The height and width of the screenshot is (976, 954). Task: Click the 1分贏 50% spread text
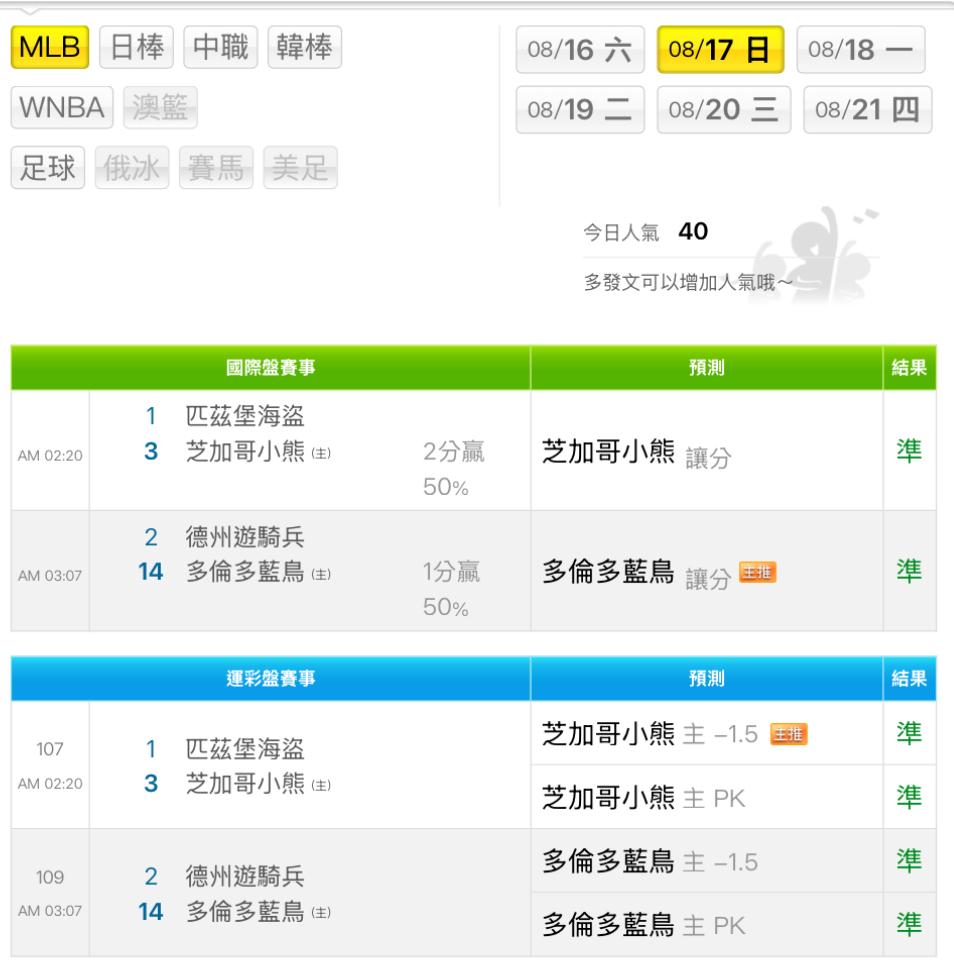452,589
